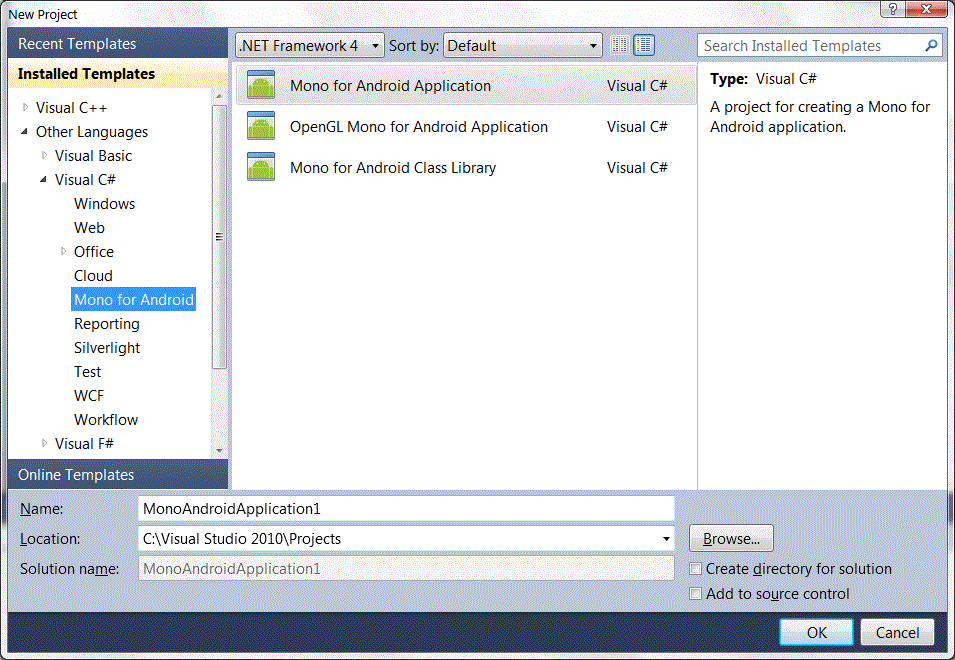Expand the Visual C++ node
Viewport: 955px width, 660px height.
point(24,107)
